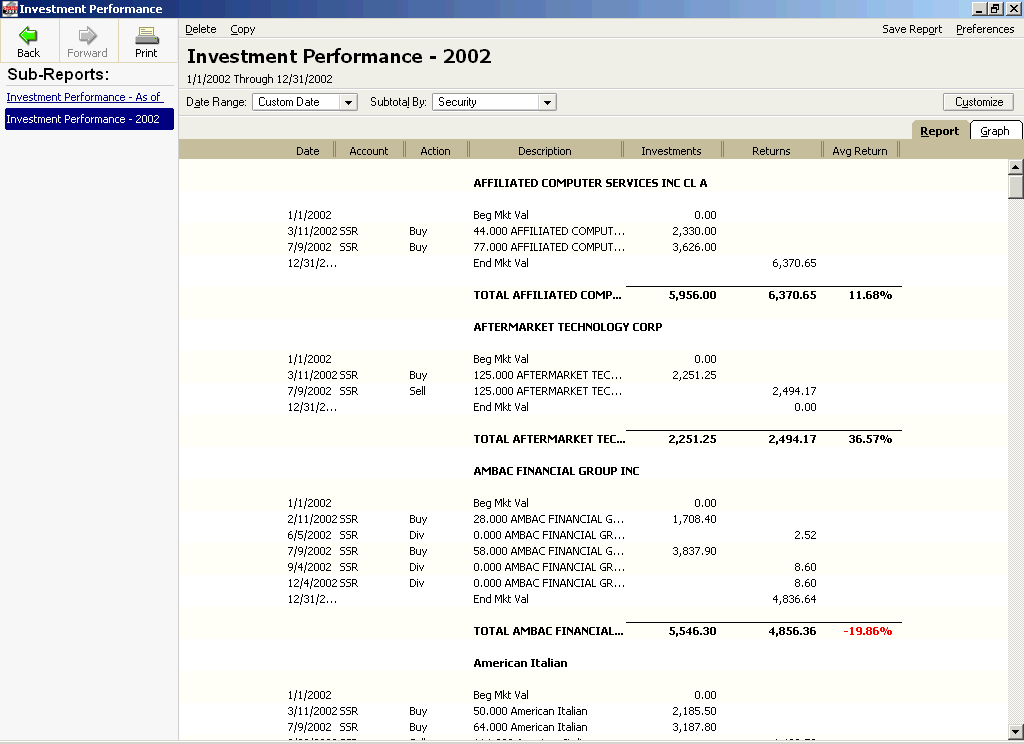Switch to the Graph tab
Viewport: 1024px width, 744px height.
click(x=996, y=130)
